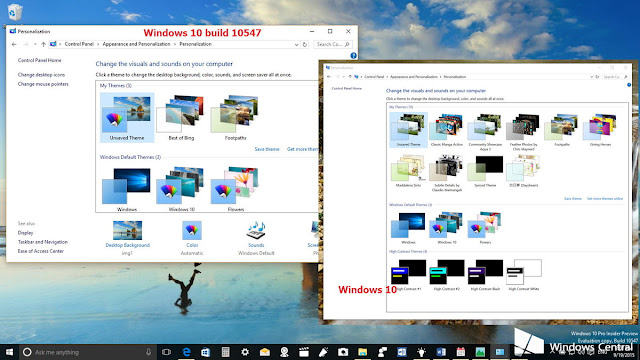The image size is (640, 360).
Task: Open Recycle Bin desktop icon
Action: (15, 12)
